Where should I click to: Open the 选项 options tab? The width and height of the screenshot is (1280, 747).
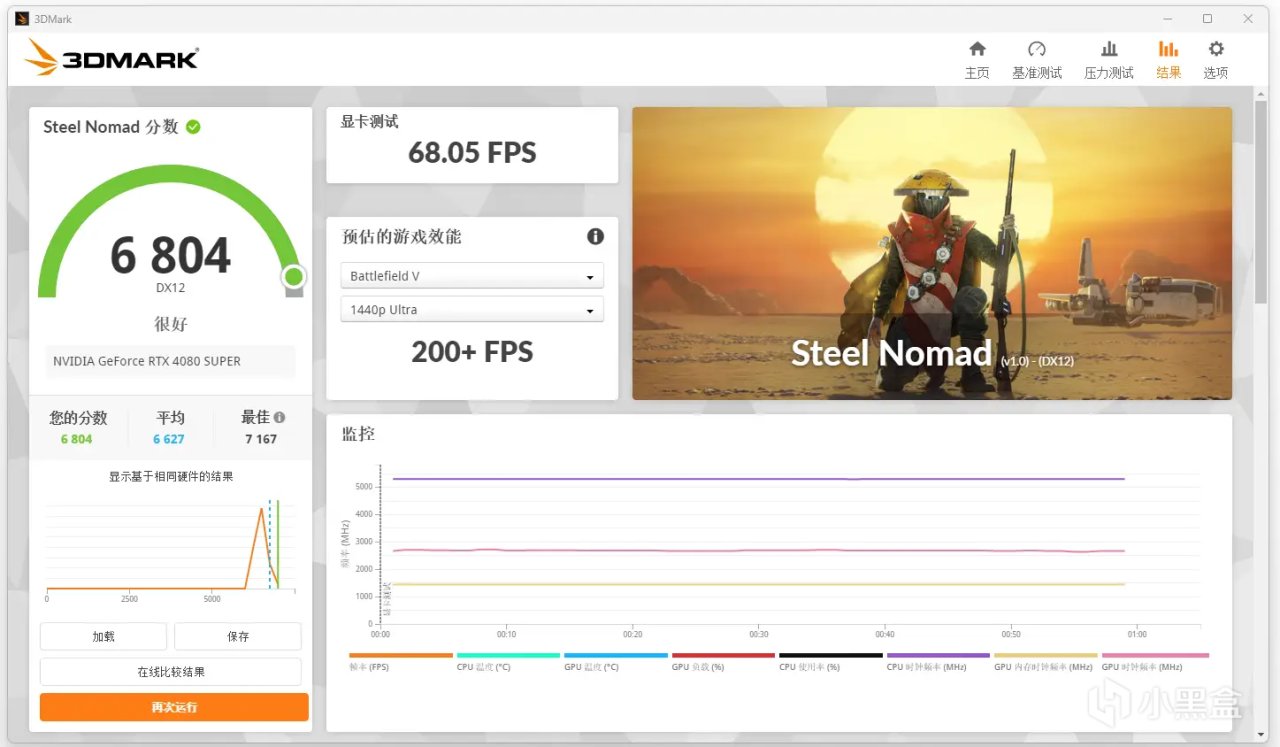[1216, 60]
